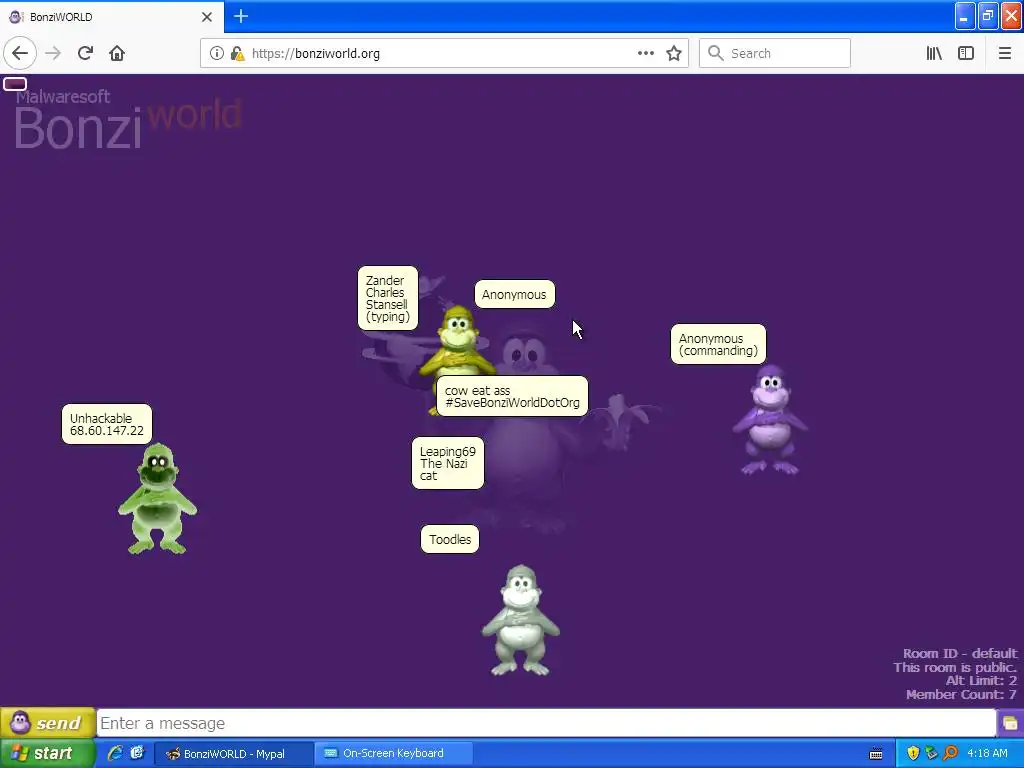Reload the BonziWORLD page
The width and height of the screenshot is (1024, 768).
tap(85, 53)
